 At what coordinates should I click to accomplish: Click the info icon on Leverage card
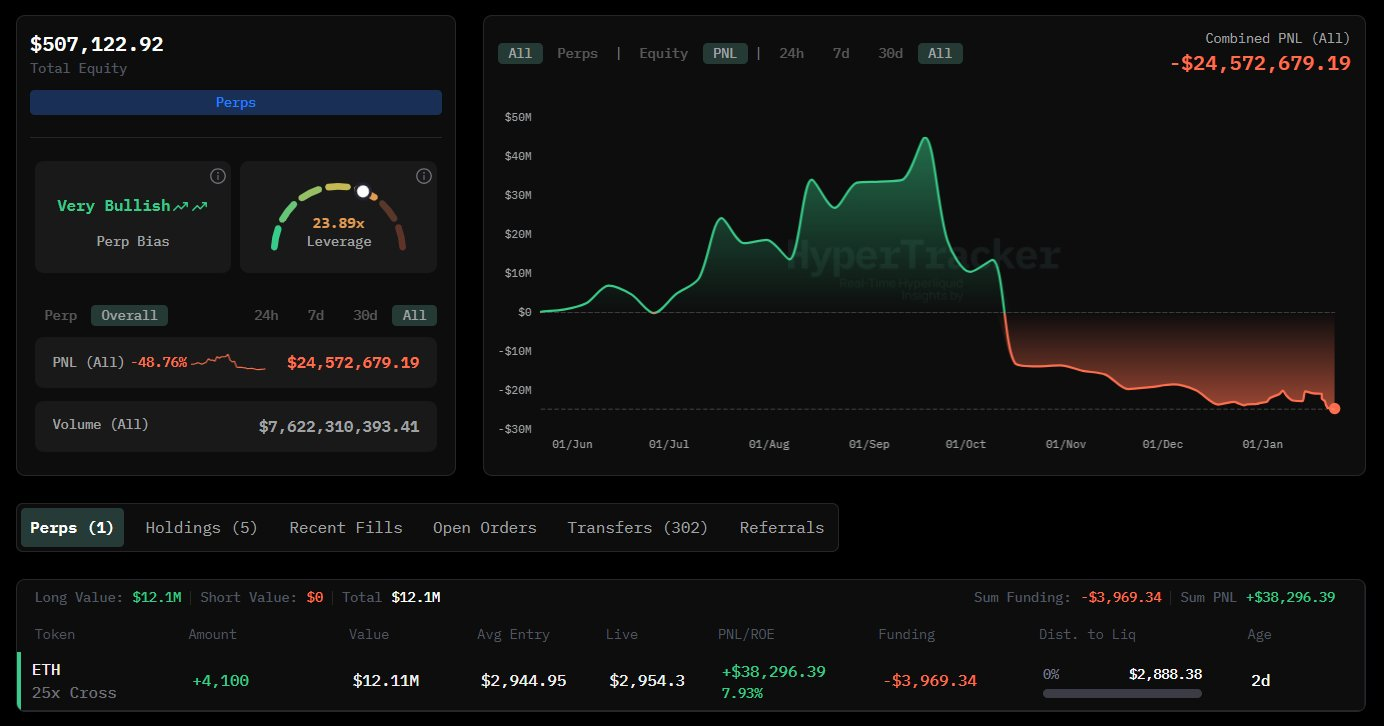(424, 176)
